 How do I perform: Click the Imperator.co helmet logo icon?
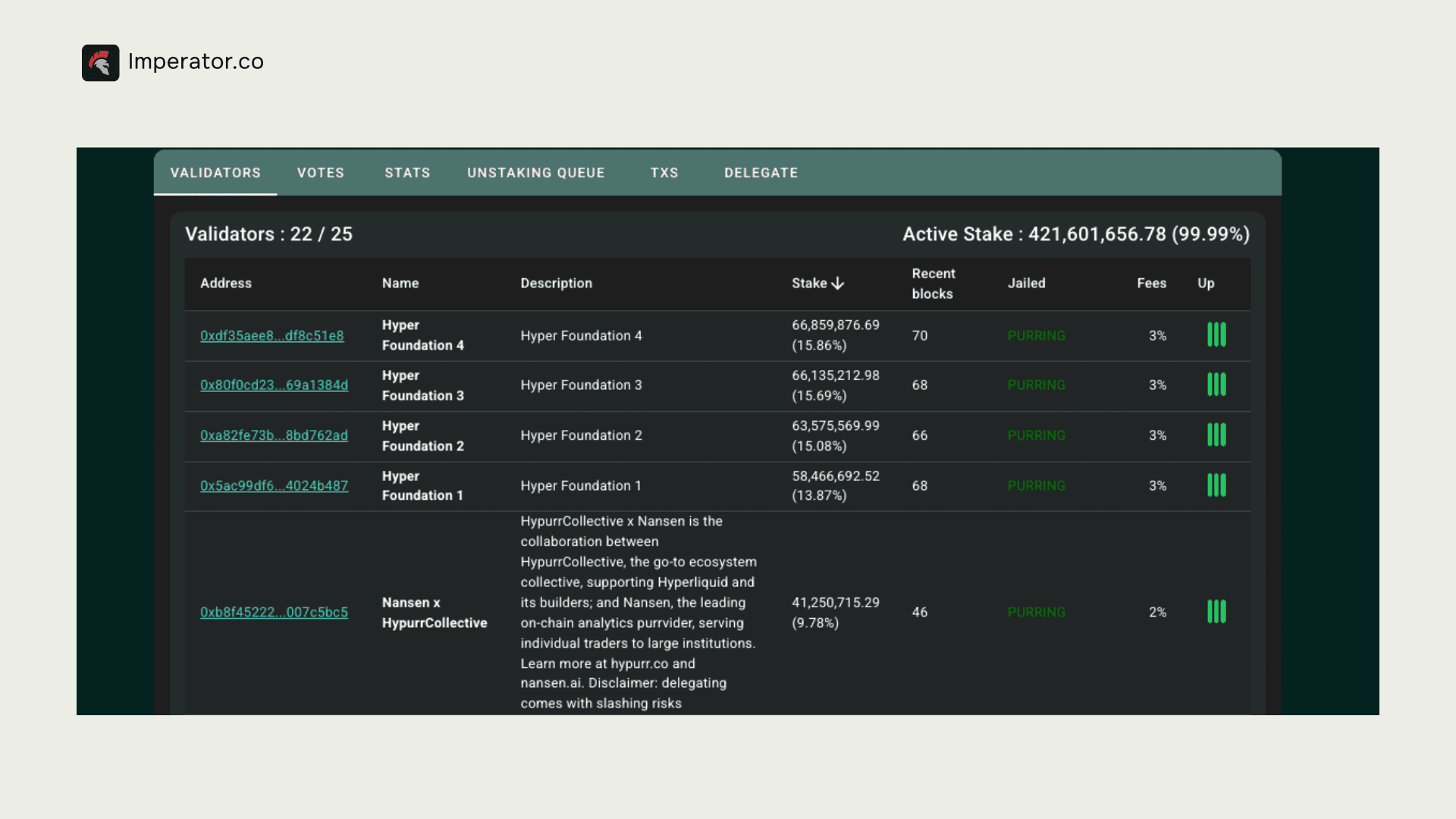click(100, 62)
